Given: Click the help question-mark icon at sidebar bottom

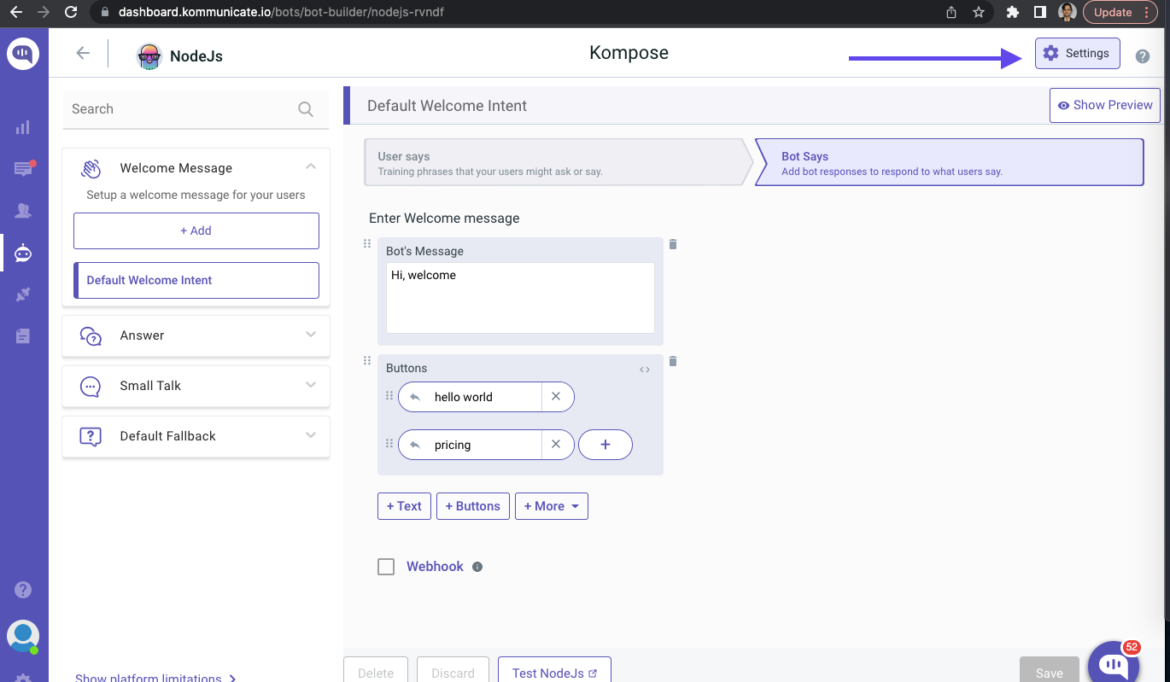Looking at the screenshot, I should point(22,590).
